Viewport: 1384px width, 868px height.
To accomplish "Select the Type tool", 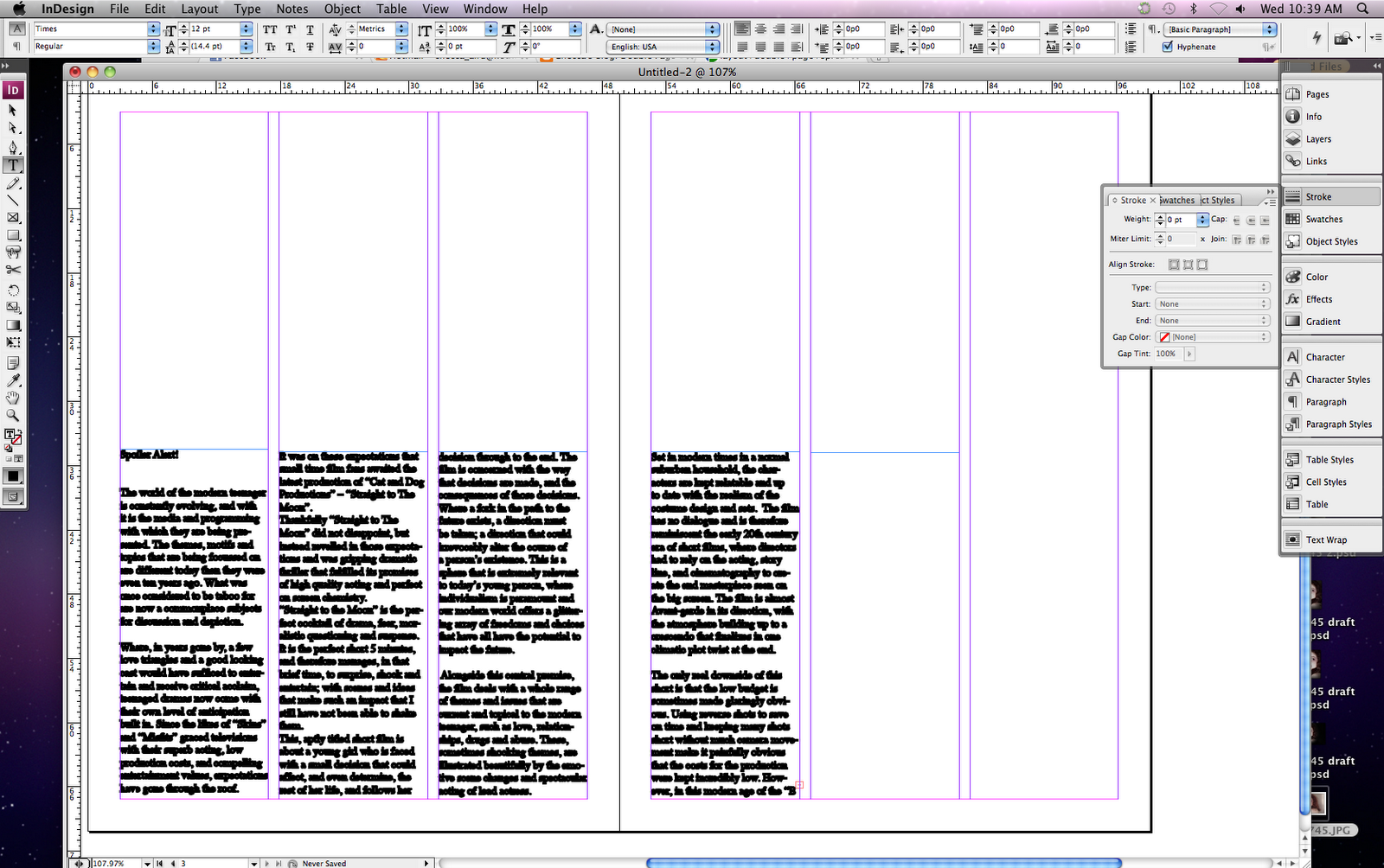I will 13,166.
